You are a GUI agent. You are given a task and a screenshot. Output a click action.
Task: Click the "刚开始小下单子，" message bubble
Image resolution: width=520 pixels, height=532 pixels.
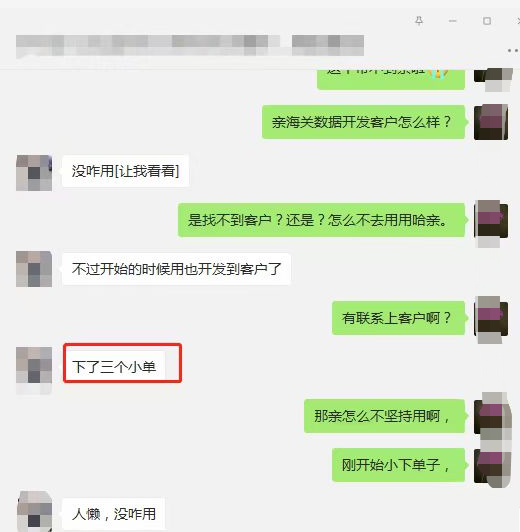[398, 465]
